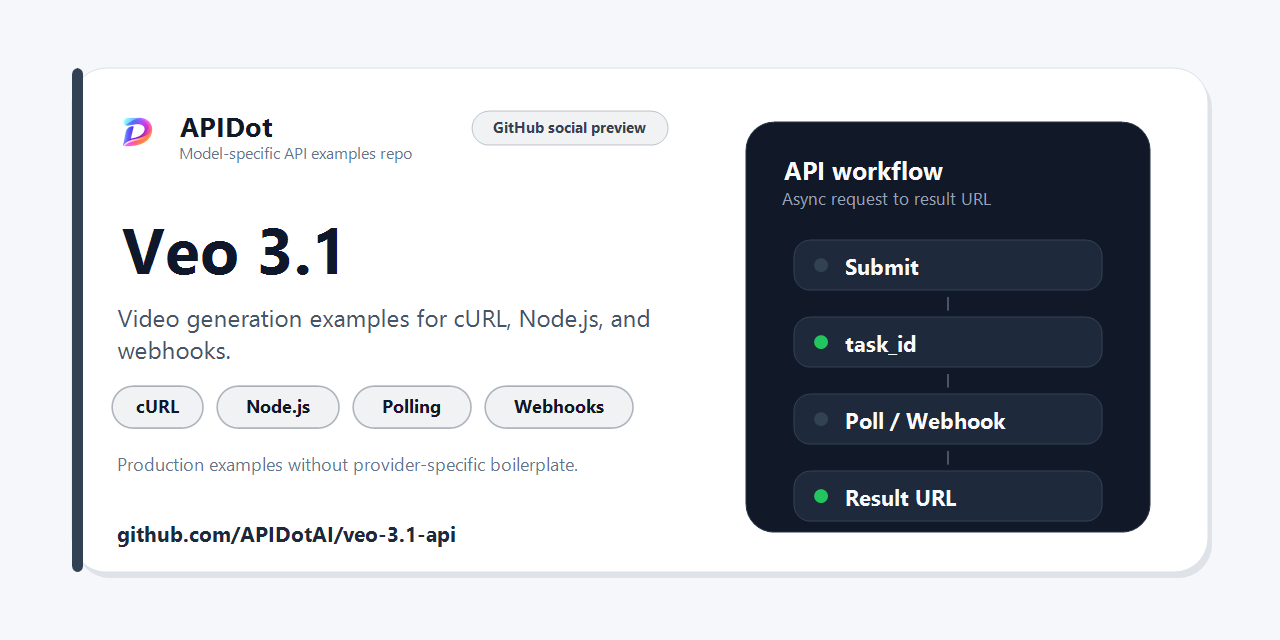Click the 'Video generation examples' description text
This screenshot has height=640, width=1280.
click(x=384, y=335)
